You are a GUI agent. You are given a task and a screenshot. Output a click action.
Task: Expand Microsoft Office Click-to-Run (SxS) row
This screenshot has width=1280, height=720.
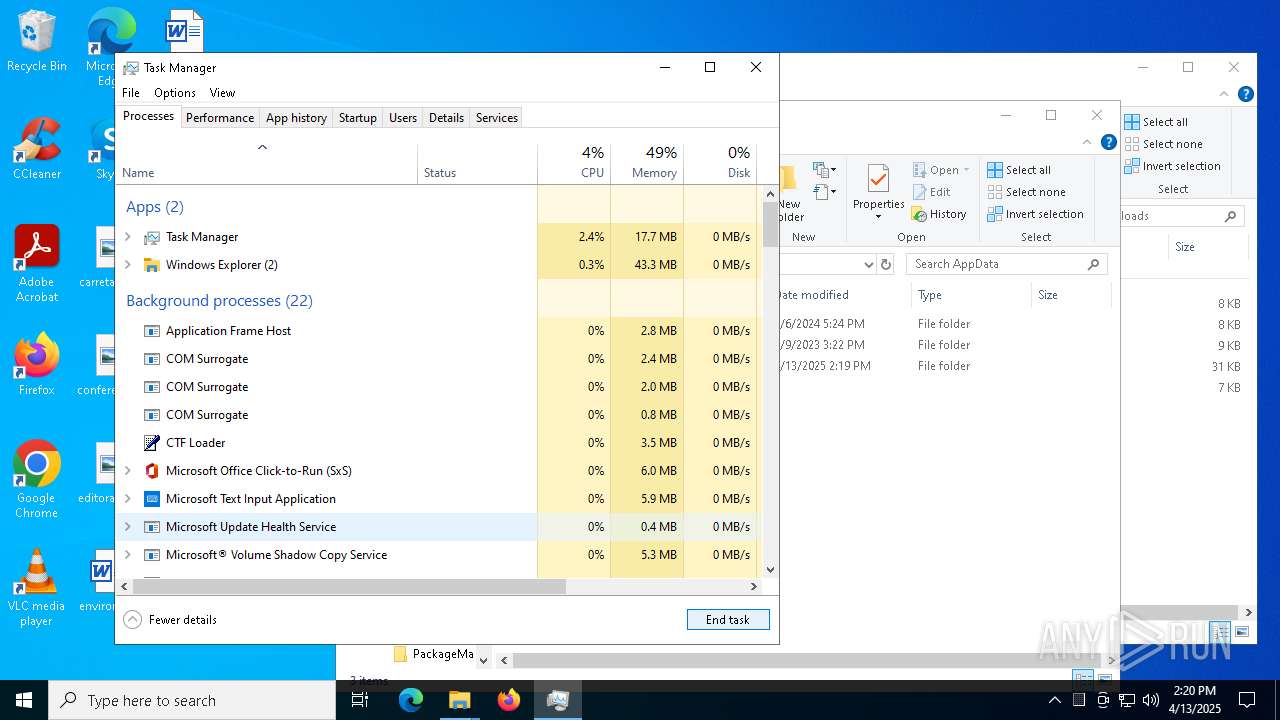pos(127,471)
